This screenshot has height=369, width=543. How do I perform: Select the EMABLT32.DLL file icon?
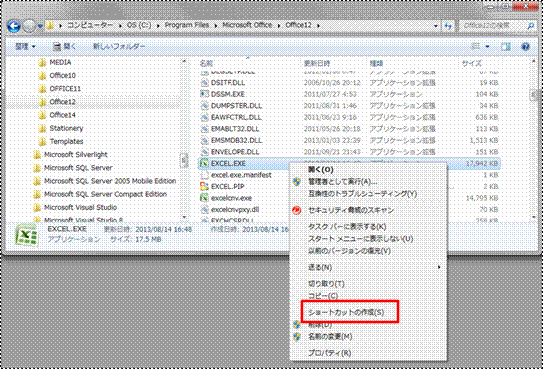click(204, 129)
